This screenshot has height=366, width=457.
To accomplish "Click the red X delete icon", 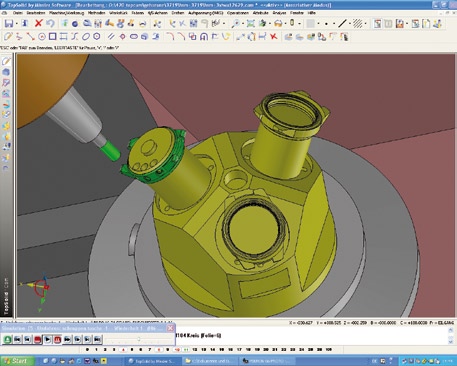I will click(39, 23).
